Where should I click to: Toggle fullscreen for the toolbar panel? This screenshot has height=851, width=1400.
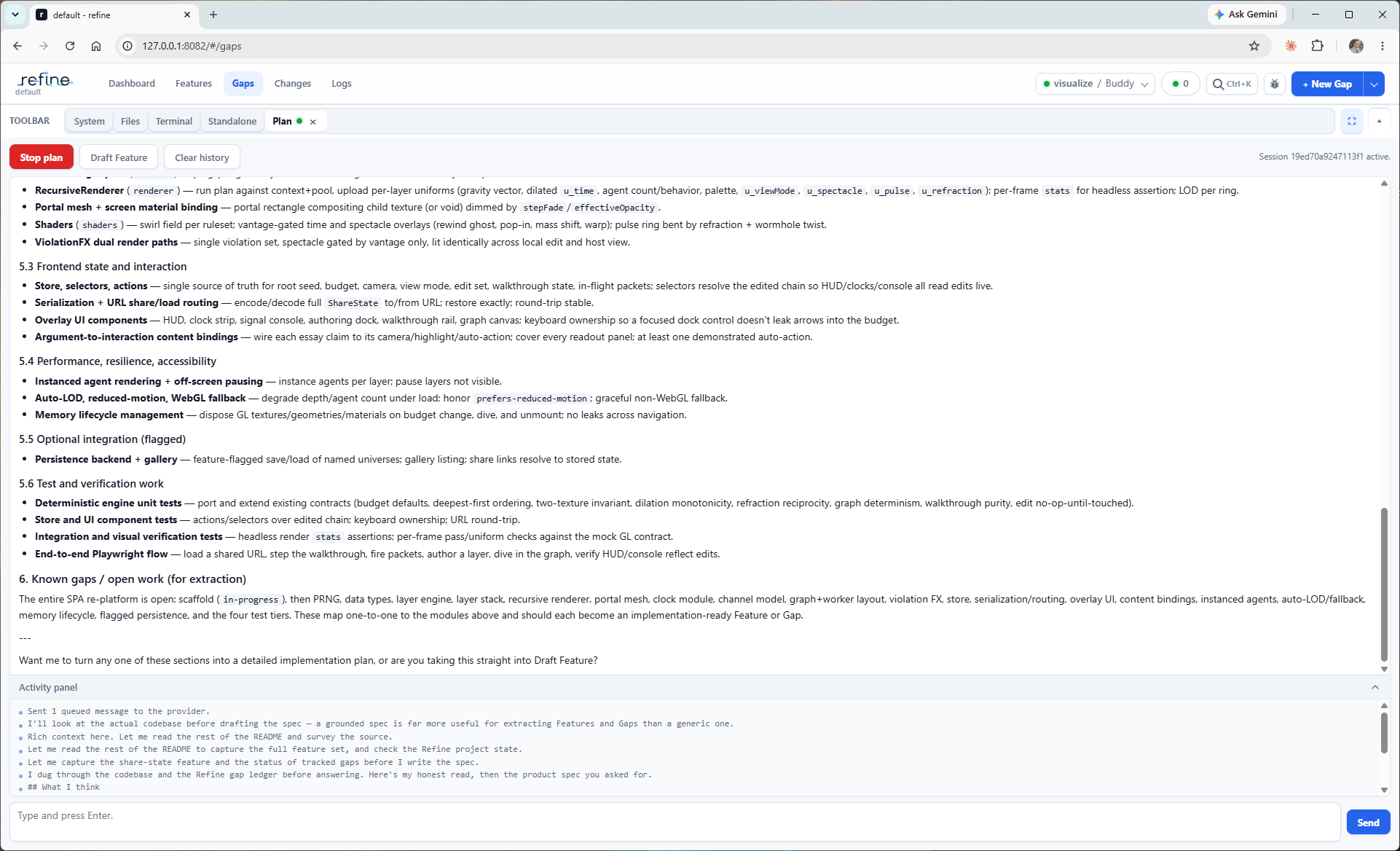(x=1352, y=121)
